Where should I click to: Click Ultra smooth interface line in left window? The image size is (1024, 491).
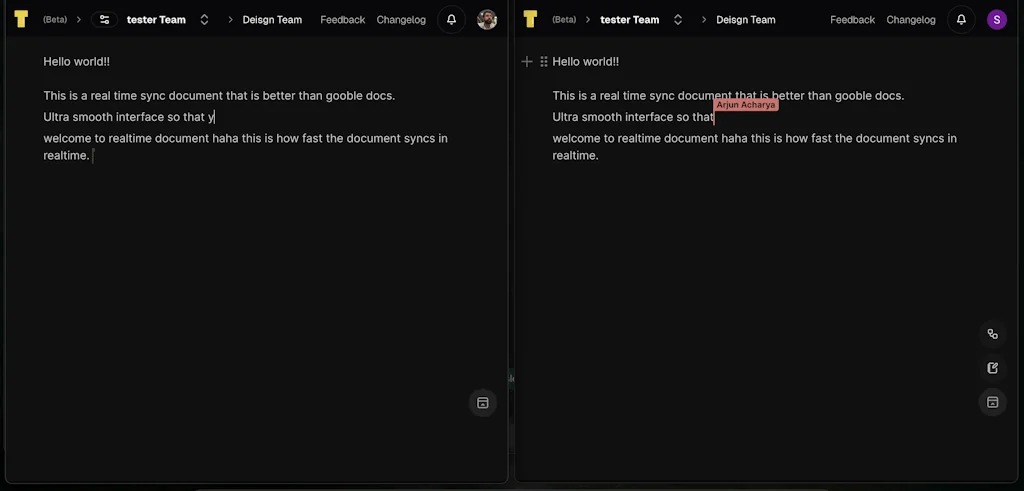point(129,117)
